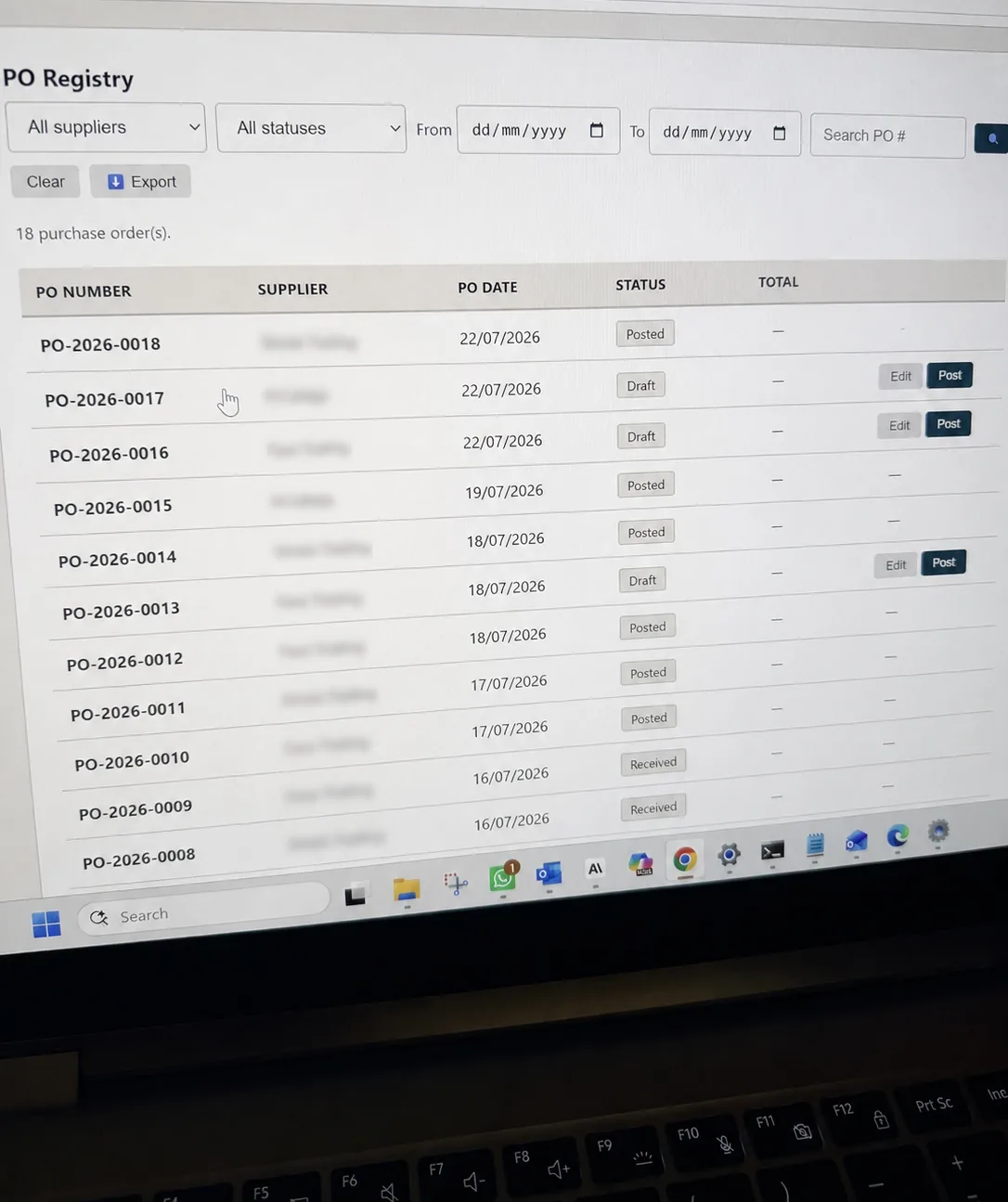Expand the All suppliers dropdown
Viewport: 1008px width, 1202px height.
(106, 127)
